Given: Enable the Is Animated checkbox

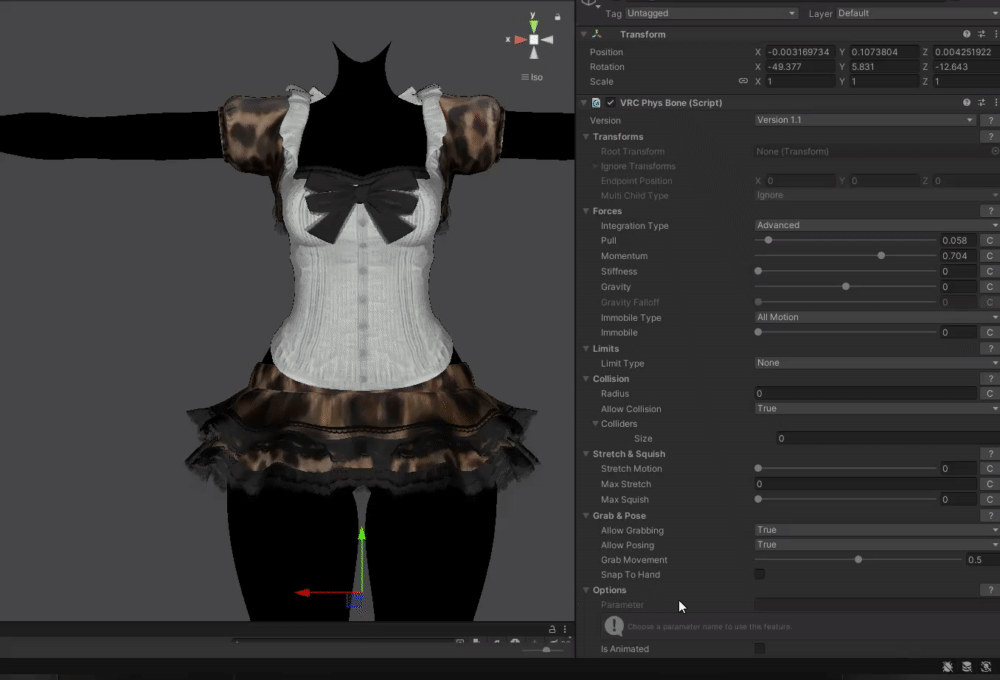Looking at the screenshot, I should point(760,649).
